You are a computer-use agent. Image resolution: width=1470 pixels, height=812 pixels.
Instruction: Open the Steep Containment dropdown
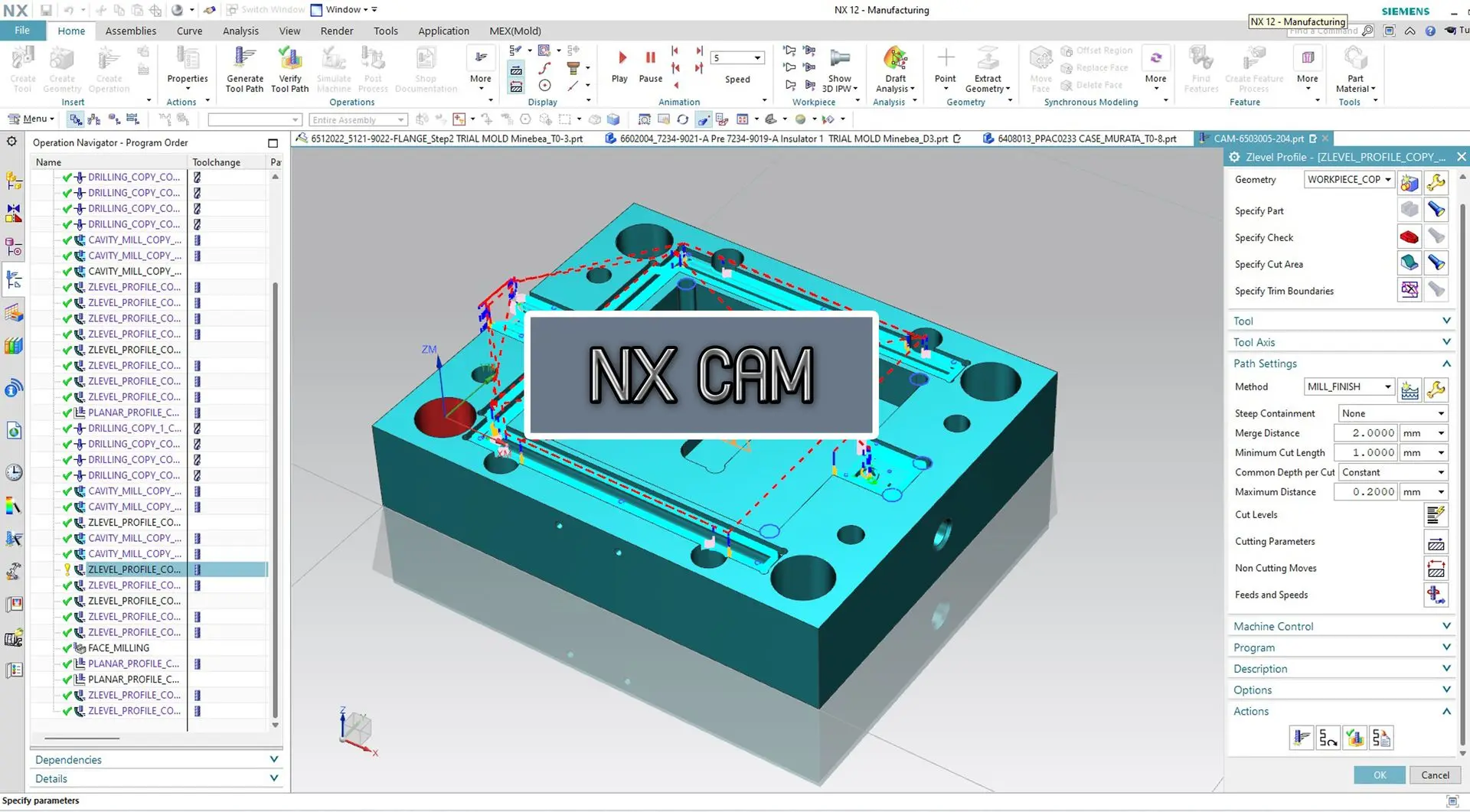click(1393, 413)
